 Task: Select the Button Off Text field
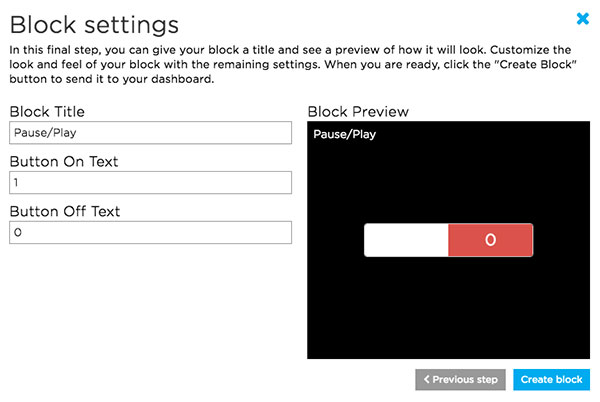coord(150,232)
